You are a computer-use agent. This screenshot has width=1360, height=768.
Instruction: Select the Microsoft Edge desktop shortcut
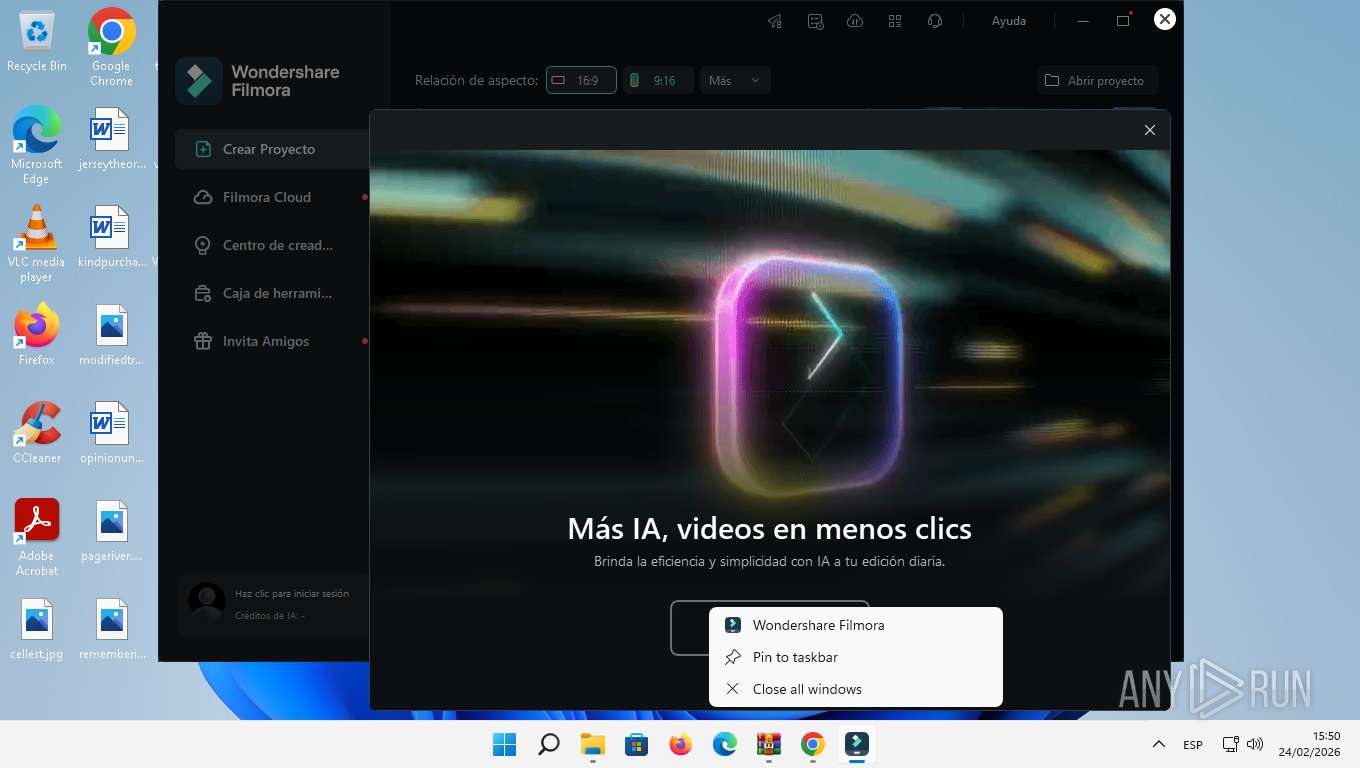pyautogui.click(x=37, y=145)
